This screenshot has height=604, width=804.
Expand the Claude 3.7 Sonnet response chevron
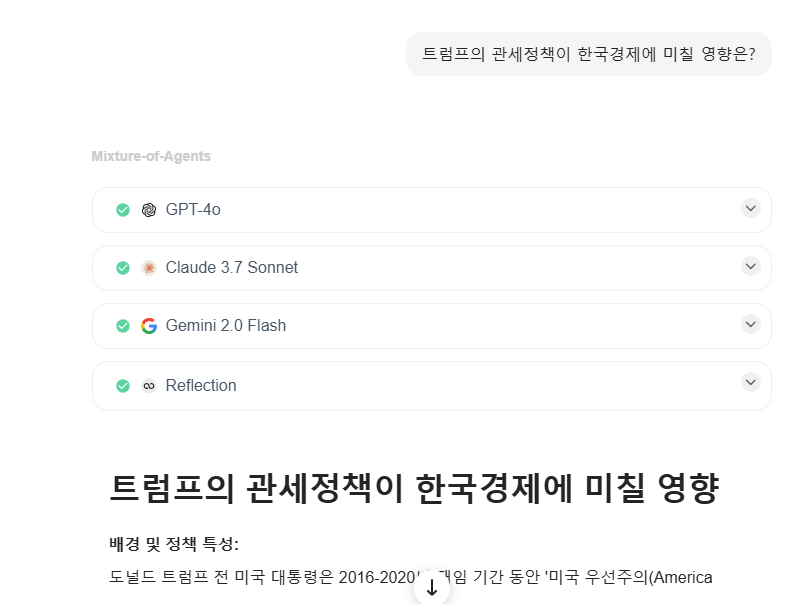[751, 266]
